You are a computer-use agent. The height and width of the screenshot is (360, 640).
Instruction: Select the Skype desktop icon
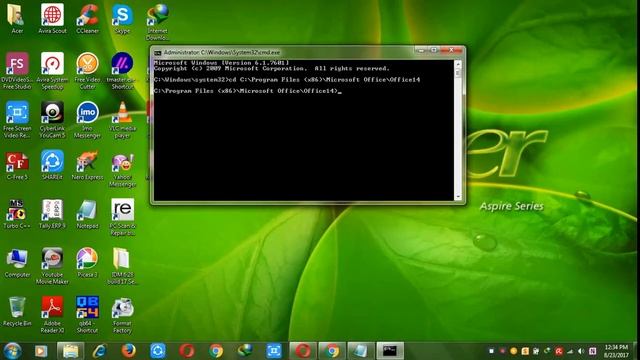pos(122,19)
